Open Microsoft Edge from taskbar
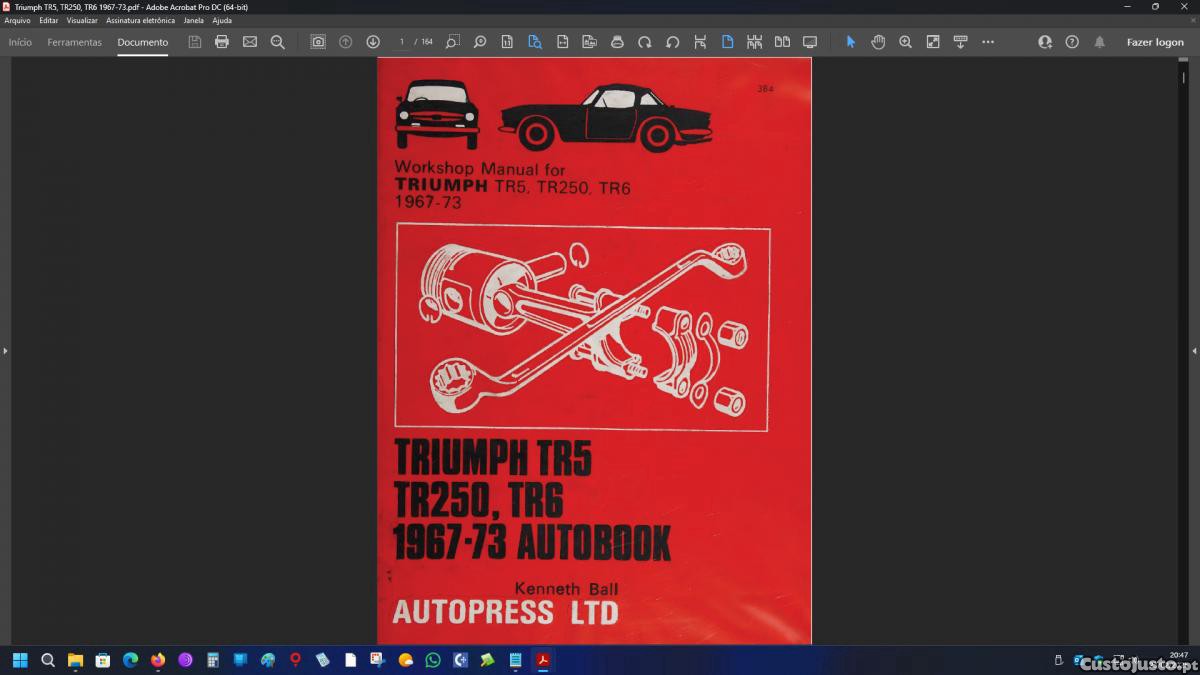The height and width of the screenshot is (675, 1200). point(130,660)
